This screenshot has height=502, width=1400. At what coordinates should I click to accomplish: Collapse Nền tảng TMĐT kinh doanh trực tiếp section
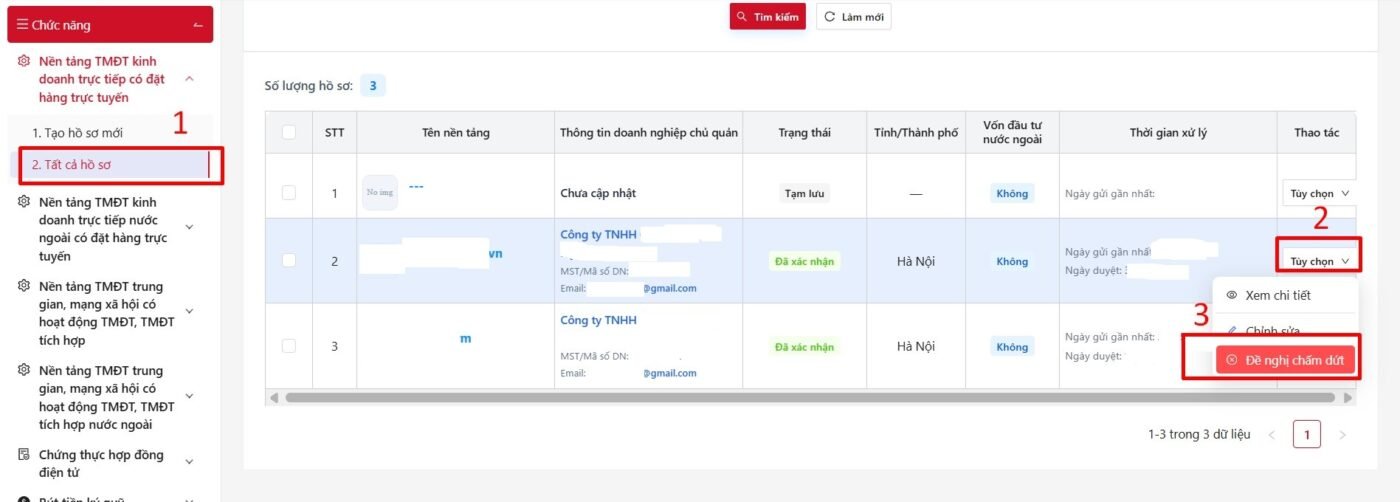[190, 79]
